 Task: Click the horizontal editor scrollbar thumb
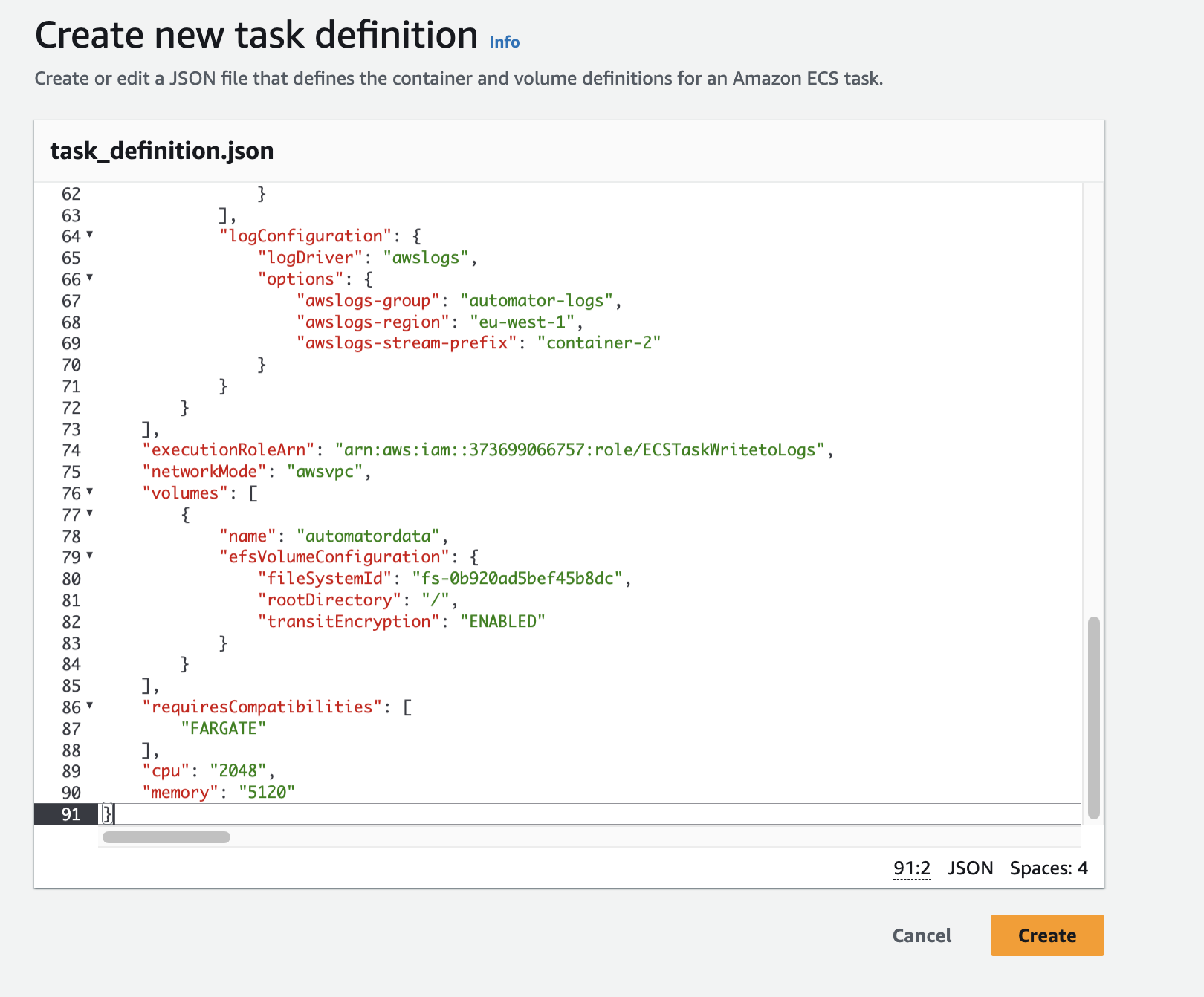coord(166,837)
